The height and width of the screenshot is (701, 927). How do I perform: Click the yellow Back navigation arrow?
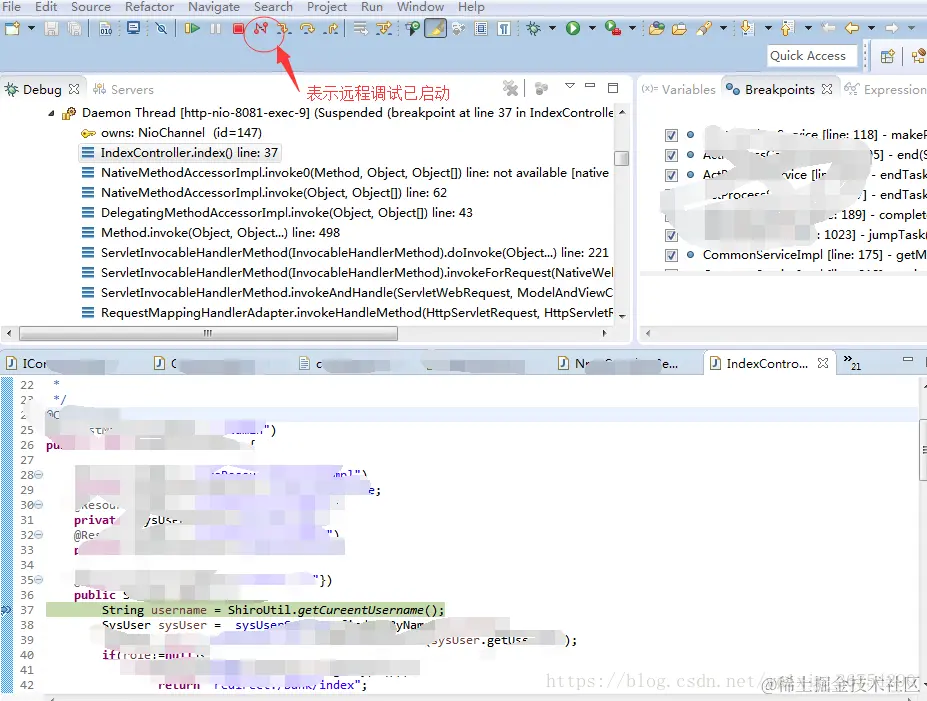(852, 28)
